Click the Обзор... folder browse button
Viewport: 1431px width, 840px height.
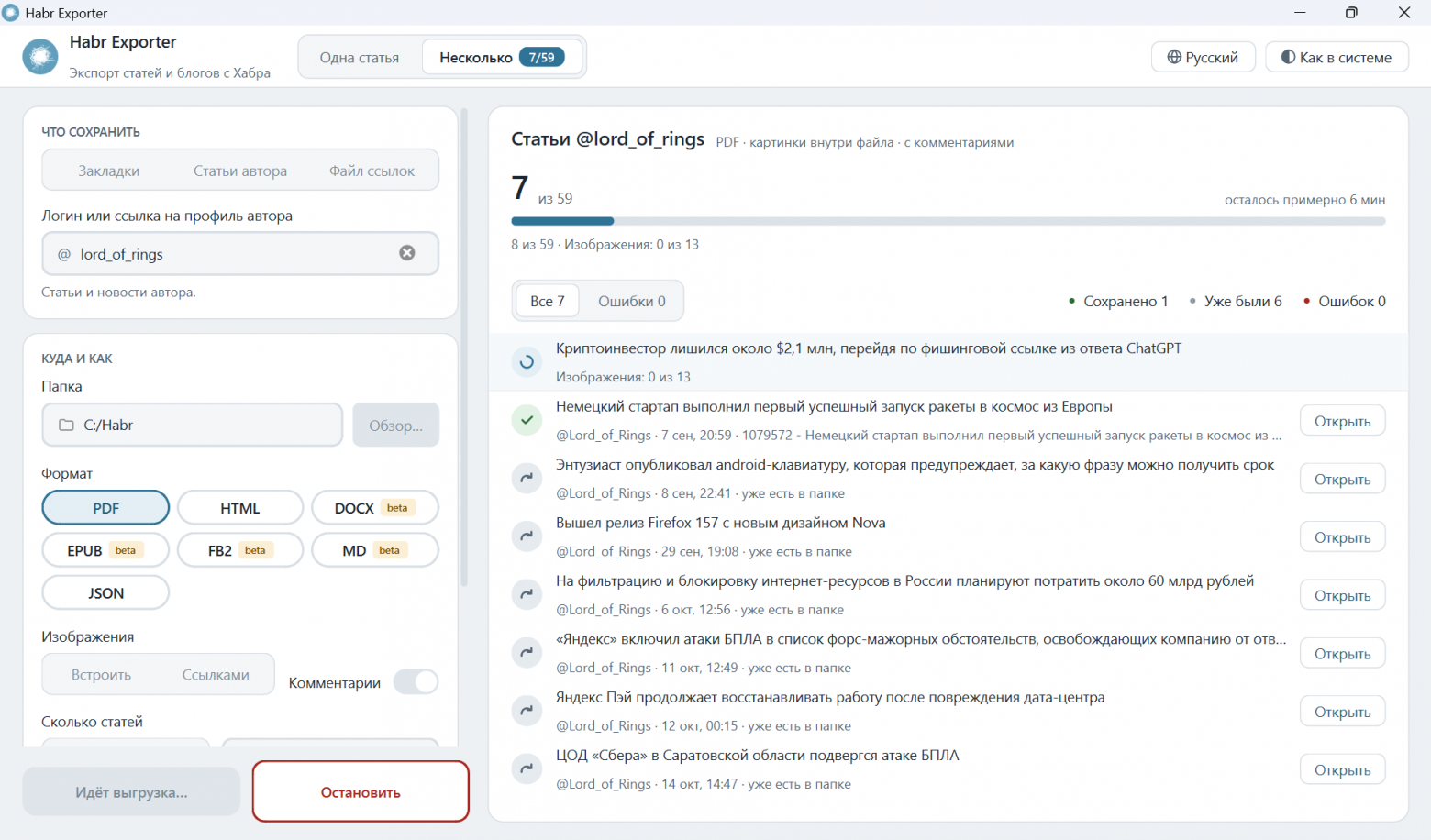[x=396, y=425]
